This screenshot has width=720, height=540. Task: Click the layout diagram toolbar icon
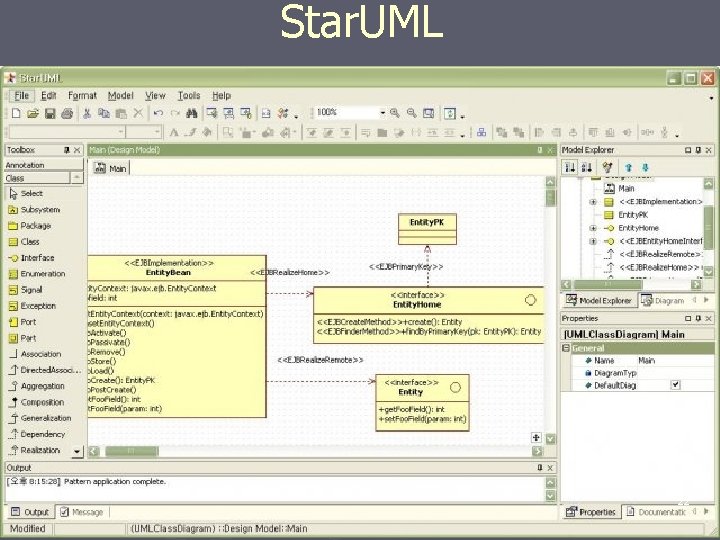click(481, 133)
